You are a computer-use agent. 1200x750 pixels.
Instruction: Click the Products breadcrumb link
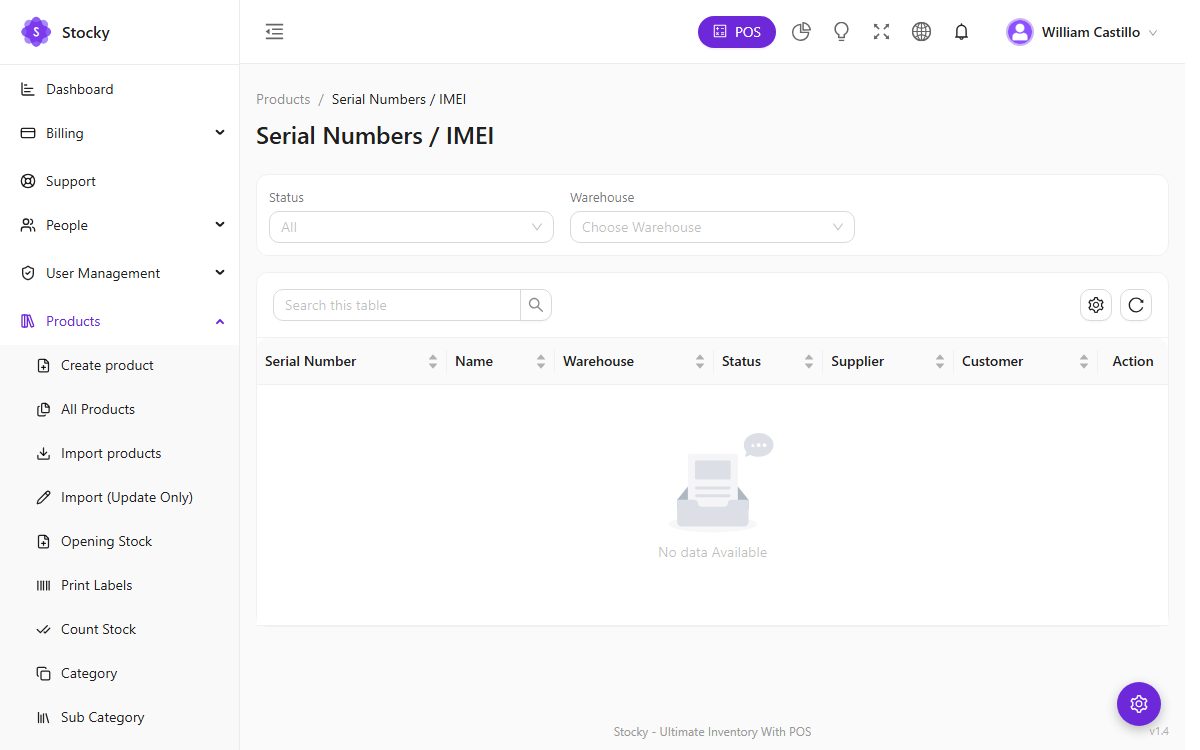click(283, 99)
